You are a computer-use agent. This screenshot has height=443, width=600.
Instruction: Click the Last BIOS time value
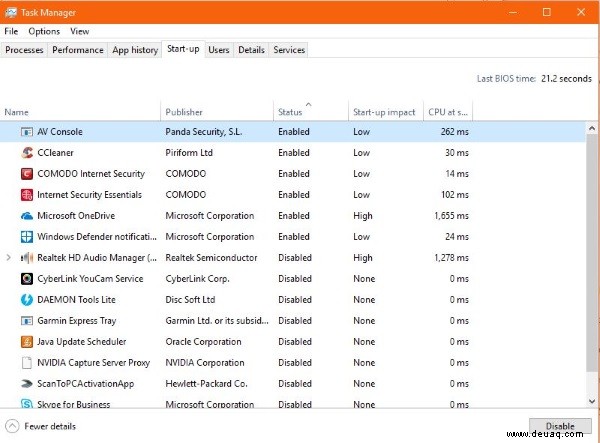pos(566,79)
